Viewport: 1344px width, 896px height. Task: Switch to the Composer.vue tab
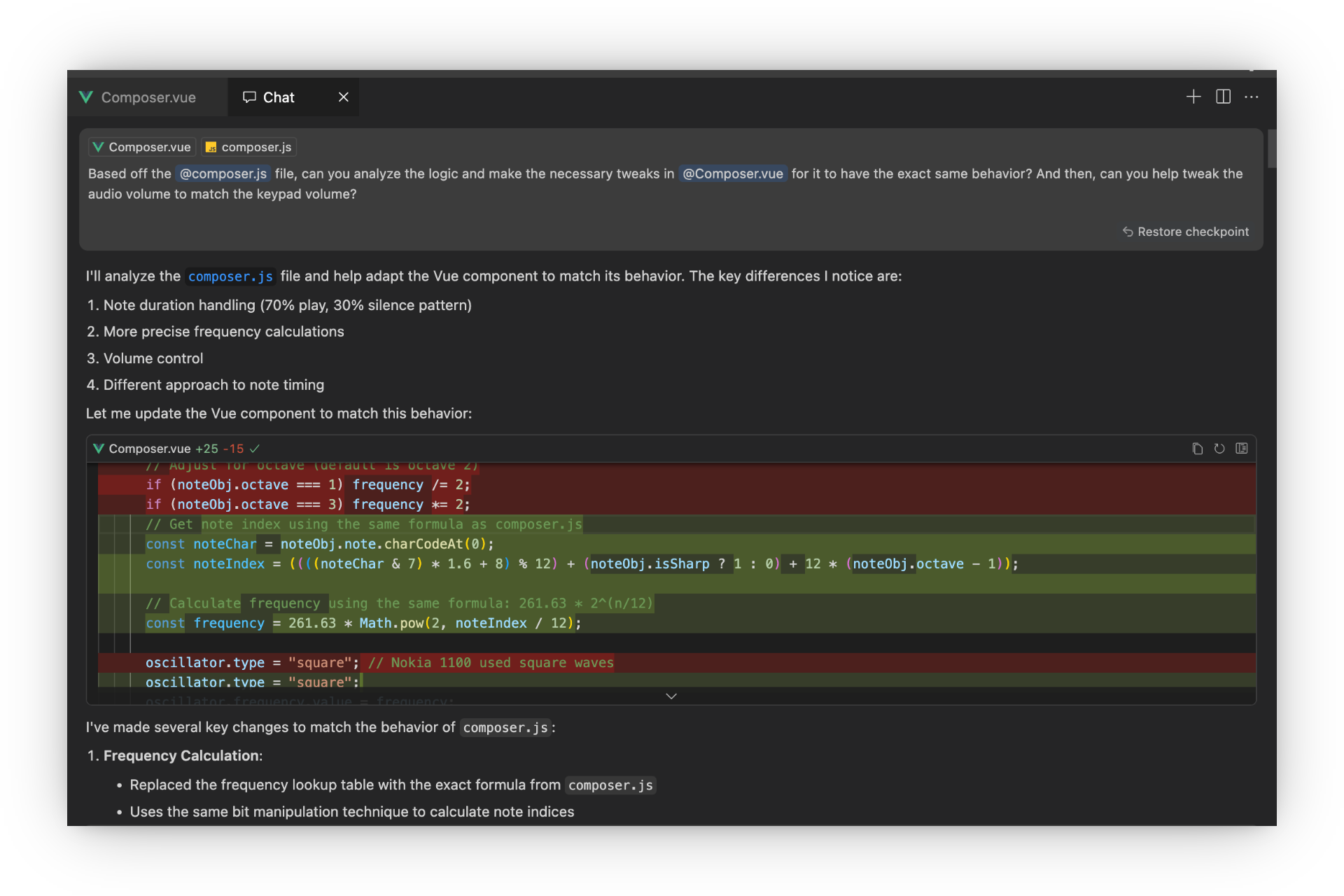tap(147, 97)
